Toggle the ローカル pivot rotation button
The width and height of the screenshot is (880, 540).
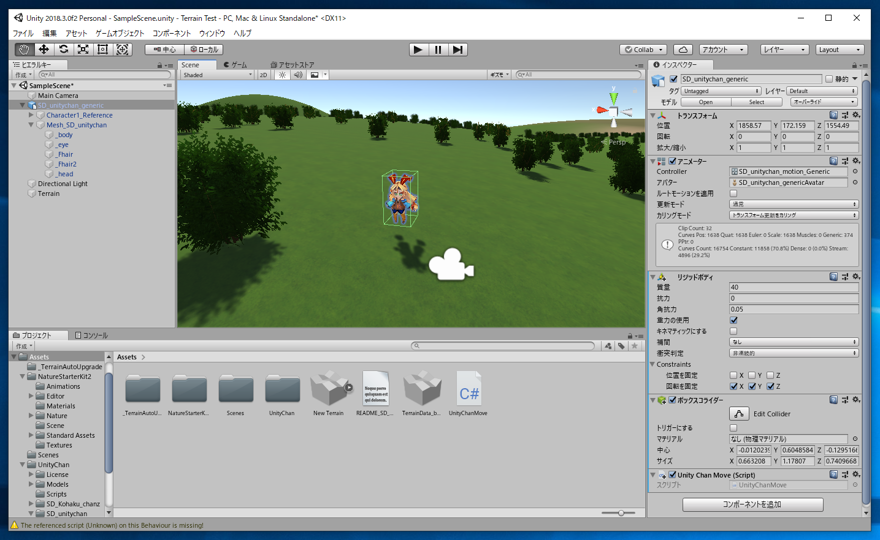(x=204, y=49)
